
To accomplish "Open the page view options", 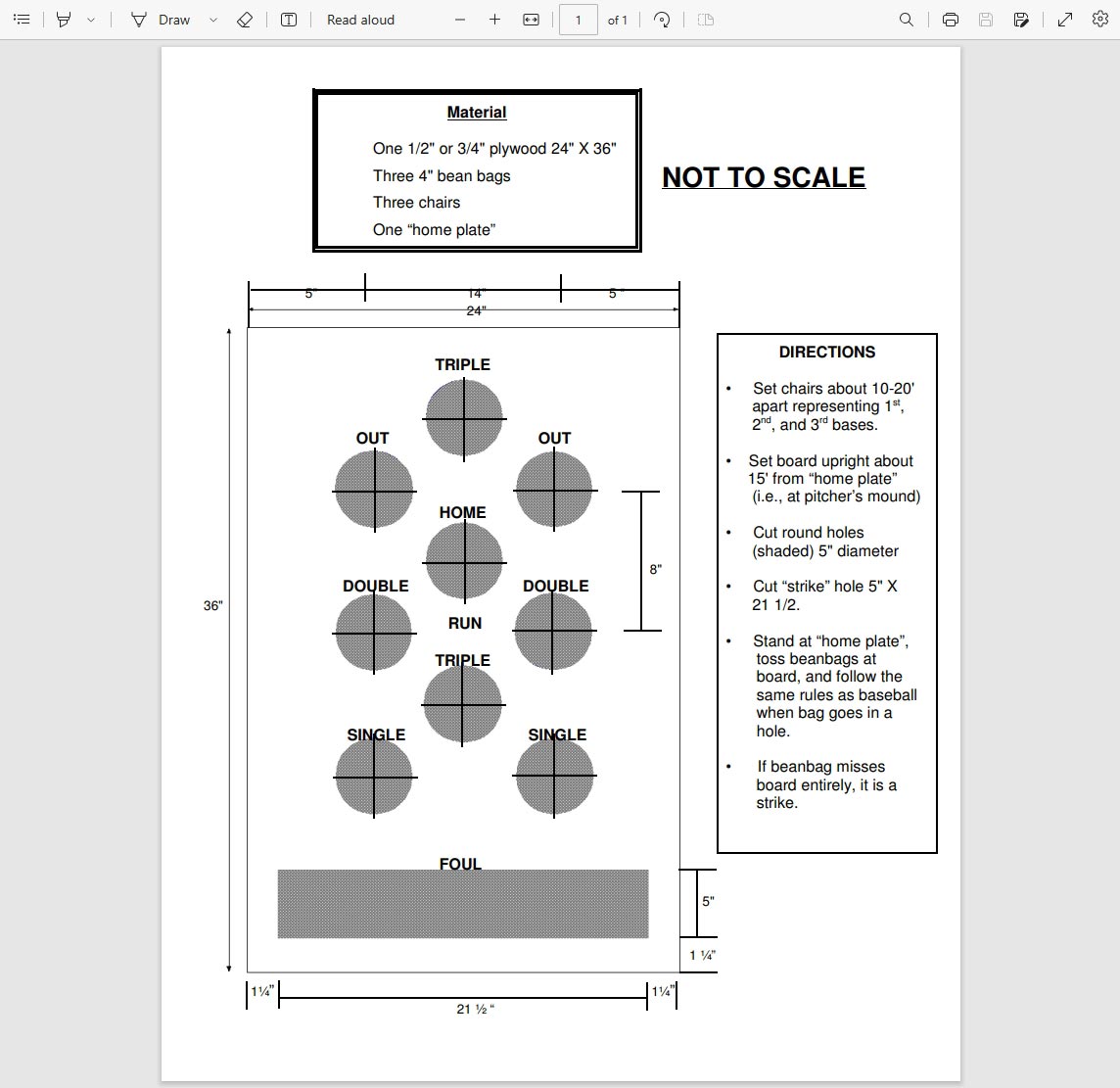I will [706, 20].
